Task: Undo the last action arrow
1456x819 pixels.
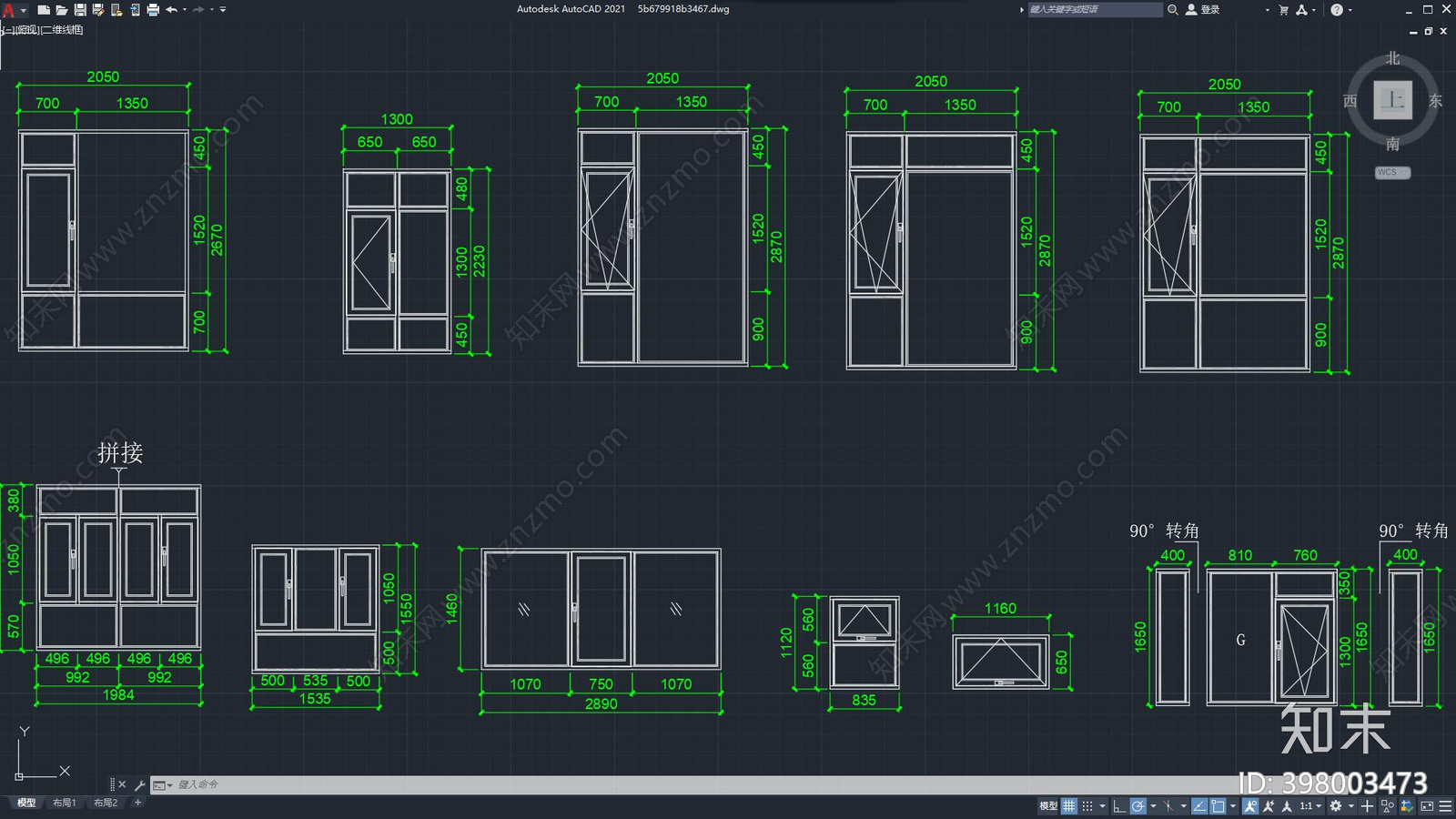Action: (x=171, y=10)
